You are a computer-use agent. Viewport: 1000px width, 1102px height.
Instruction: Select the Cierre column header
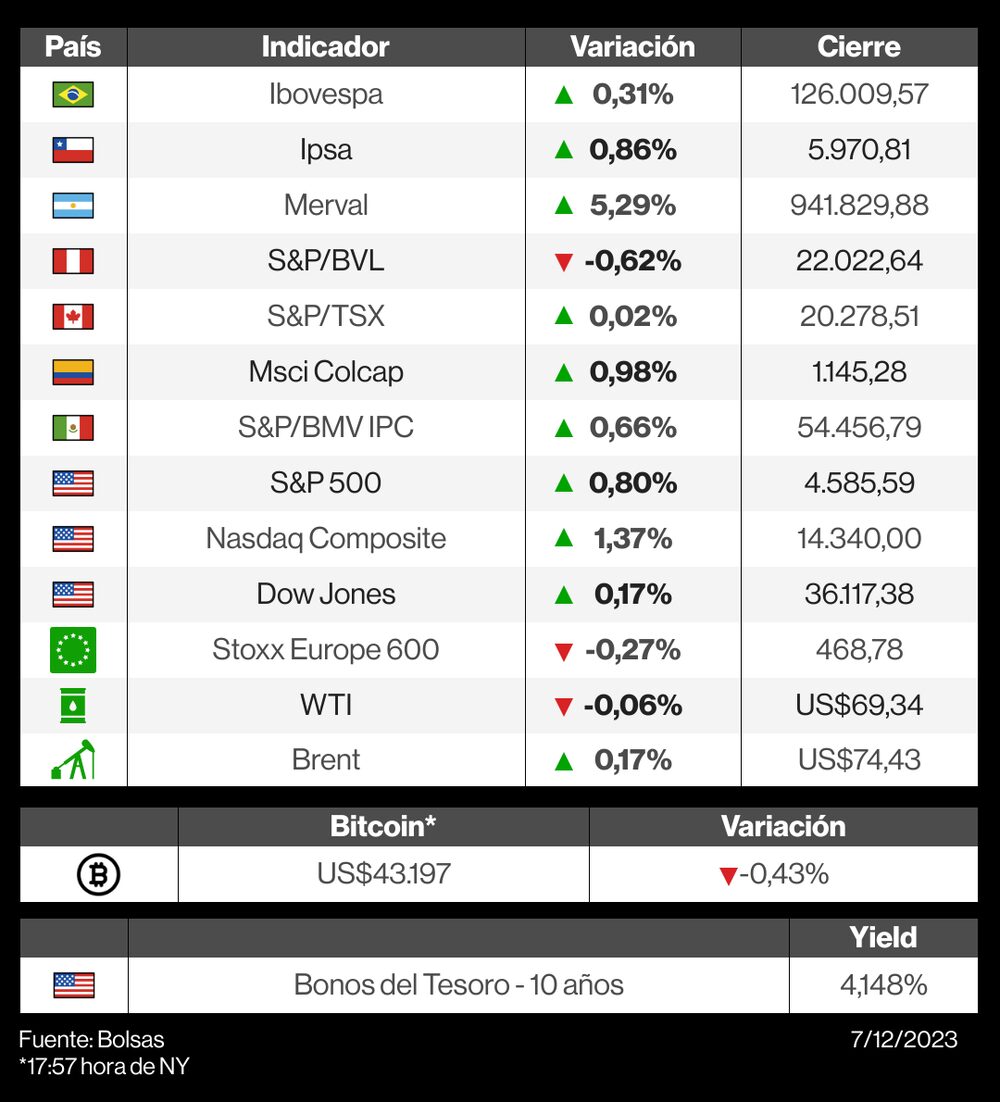[858, 47]
